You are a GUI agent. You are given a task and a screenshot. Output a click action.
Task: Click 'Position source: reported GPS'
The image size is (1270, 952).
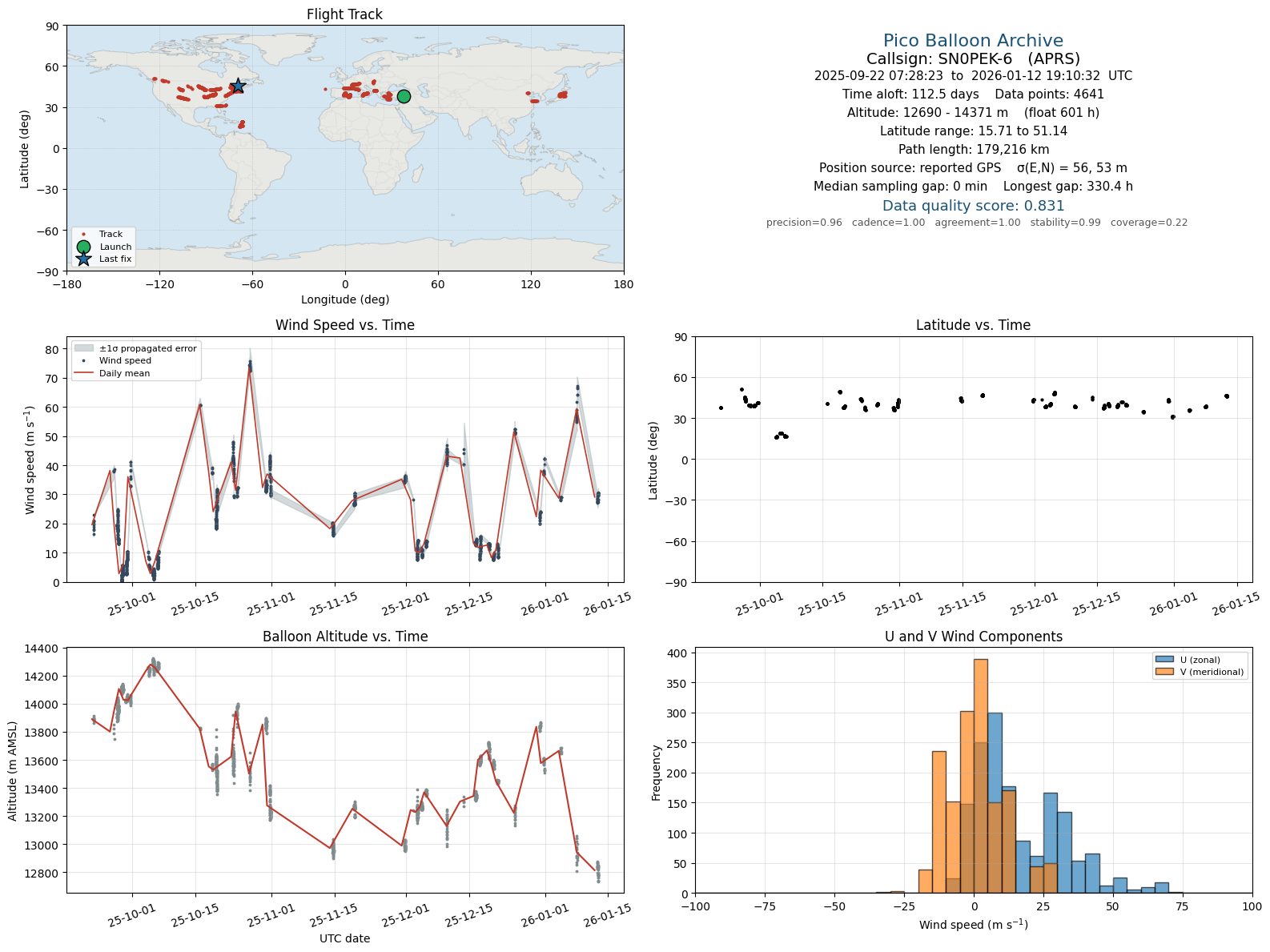(910, 168)
